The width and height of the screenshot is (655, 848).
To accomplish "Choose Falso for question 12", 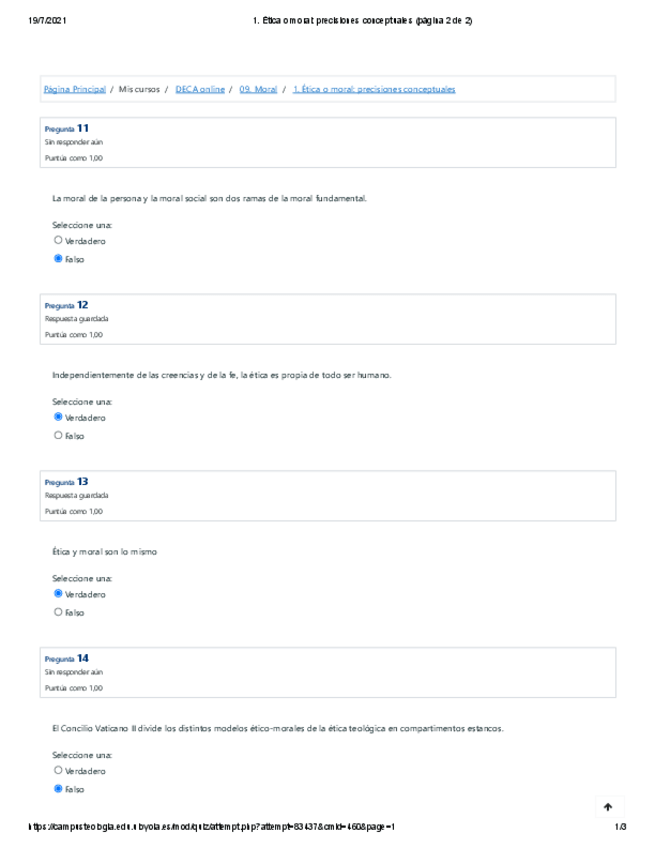I will (x=58, y=436).
